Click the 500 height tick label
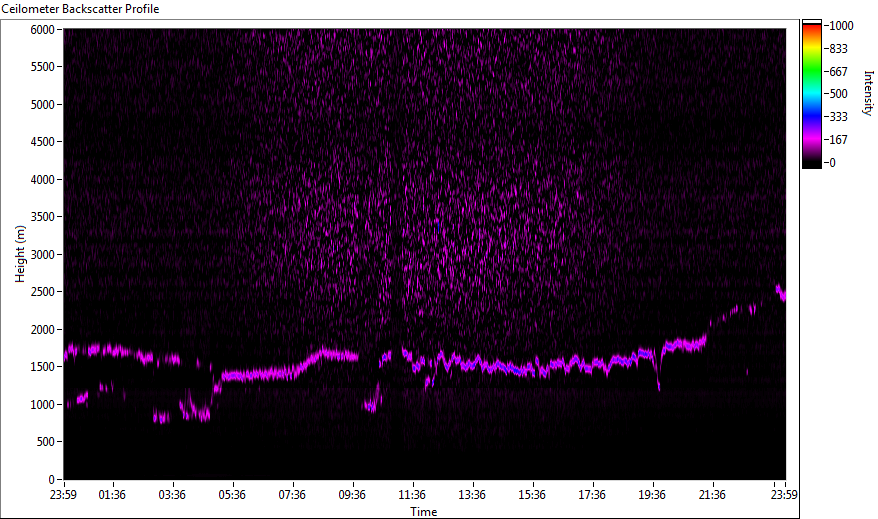The image size is (878, 519). [46, 442]
